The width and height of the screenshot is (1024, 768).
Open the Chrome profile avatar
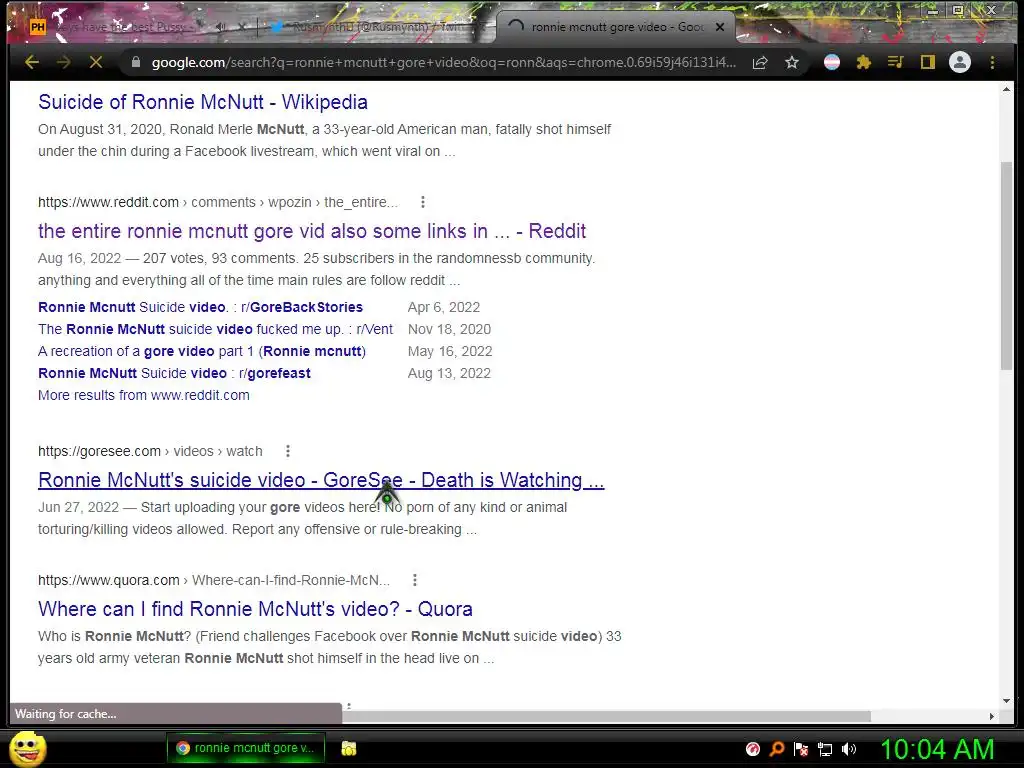click(x=959, y=63)
